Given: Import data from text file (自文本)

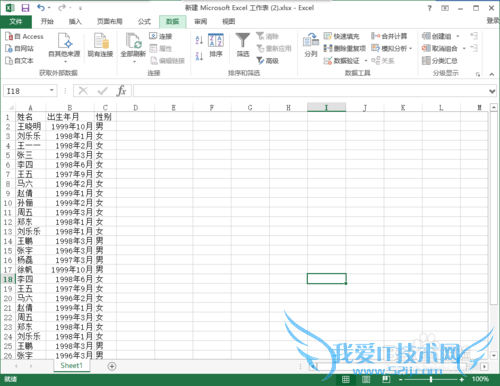Looking at the screenshot, I should [x=19, y=61].
